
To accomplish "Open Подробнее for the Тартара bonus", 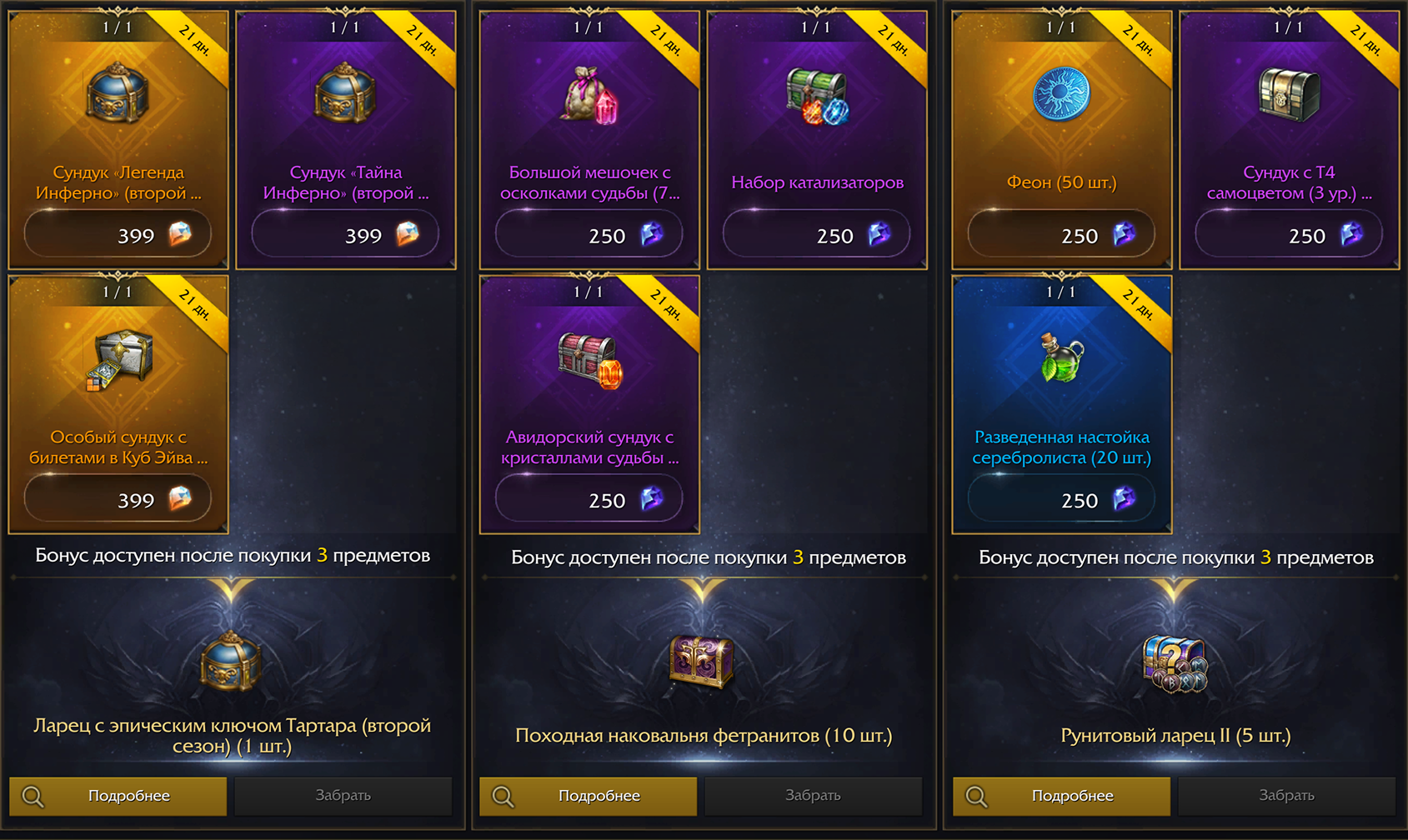I will pos(118,796).
